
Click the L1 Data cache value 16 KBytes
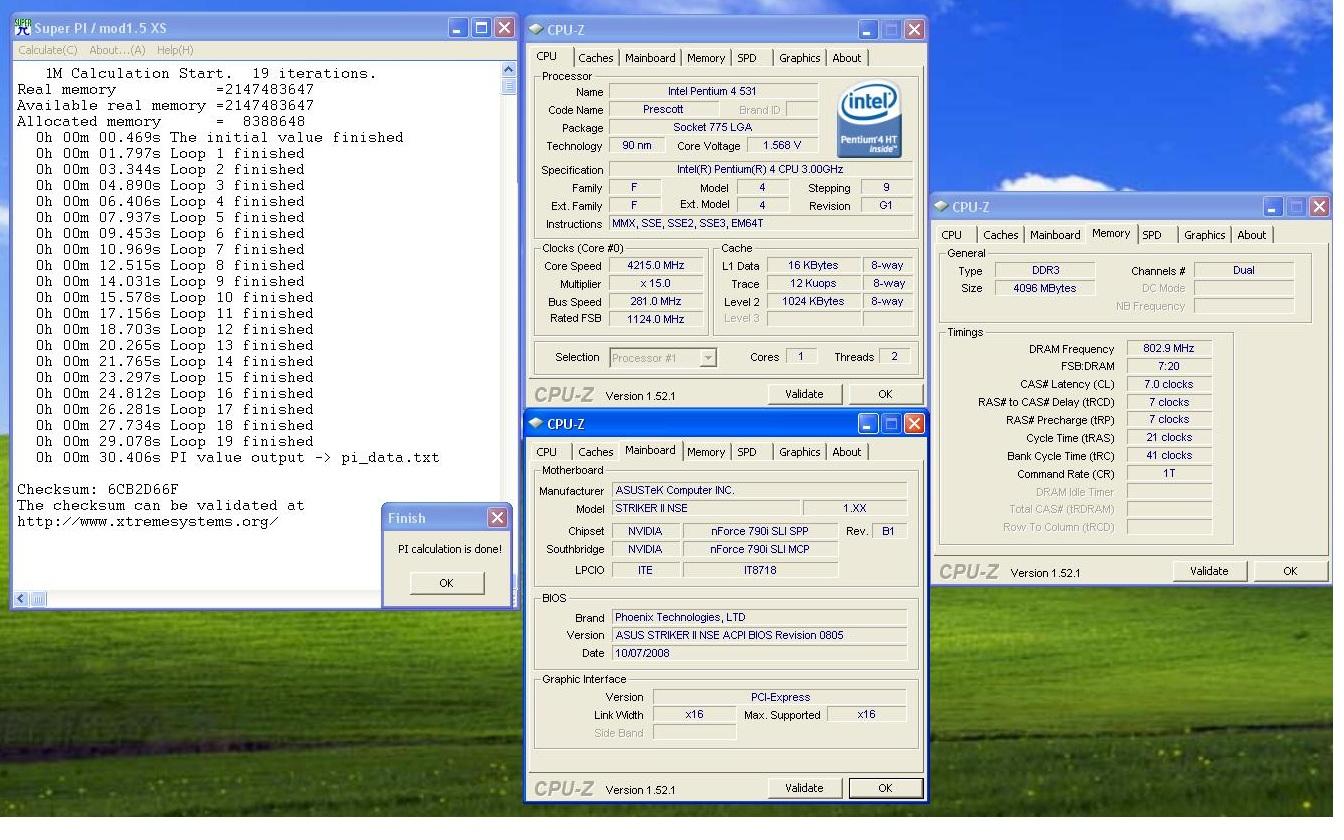click(813, 266)
